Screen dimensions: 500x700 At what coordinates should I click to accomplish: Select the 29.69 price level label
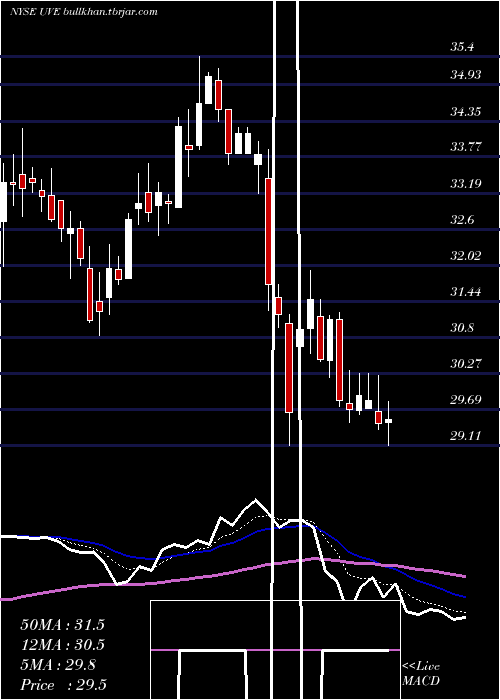pos(466,400)
